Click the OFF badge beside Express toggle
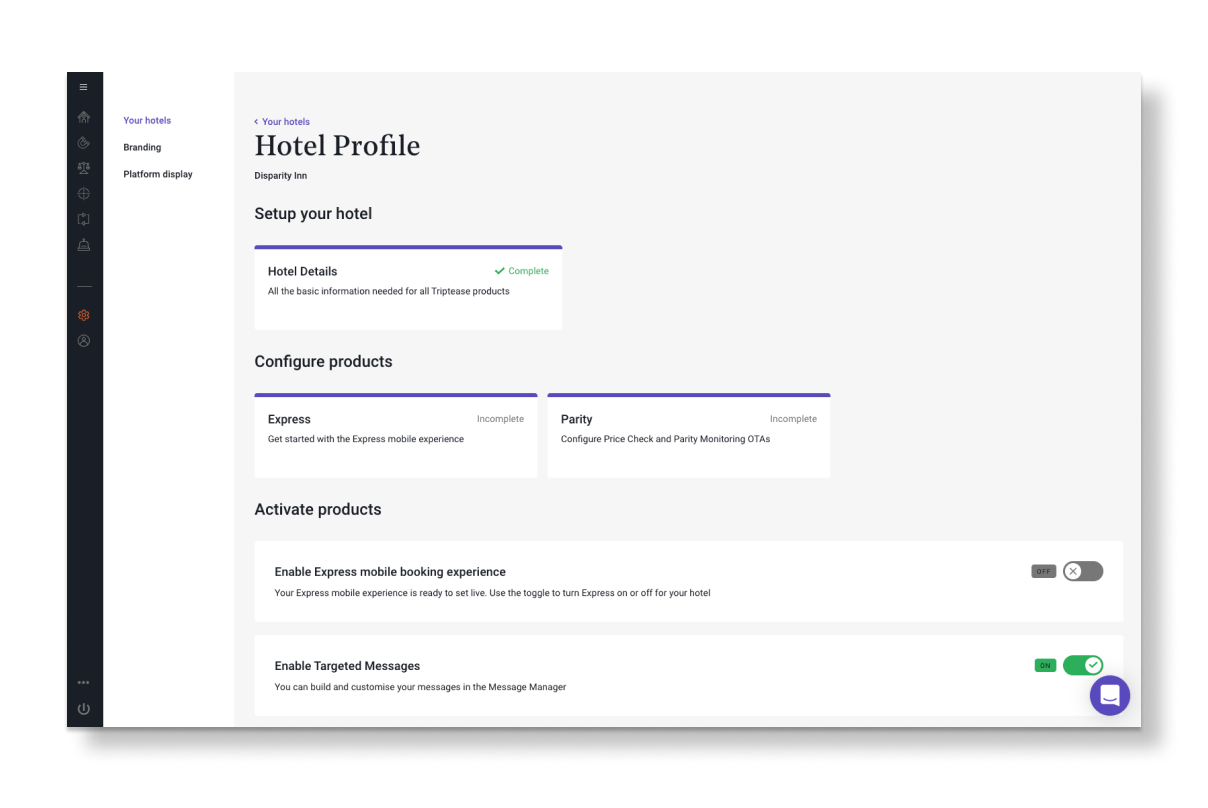This screenshot has width=1208, height=808. (x=1044, y=572)
